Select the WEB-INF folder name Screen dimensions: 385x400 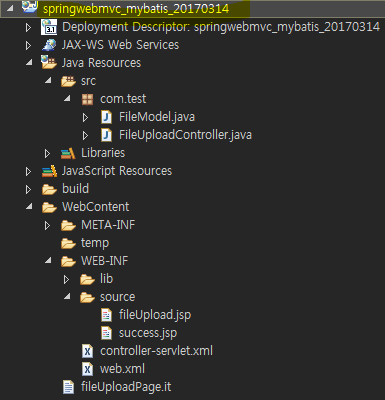pos(105,261)
